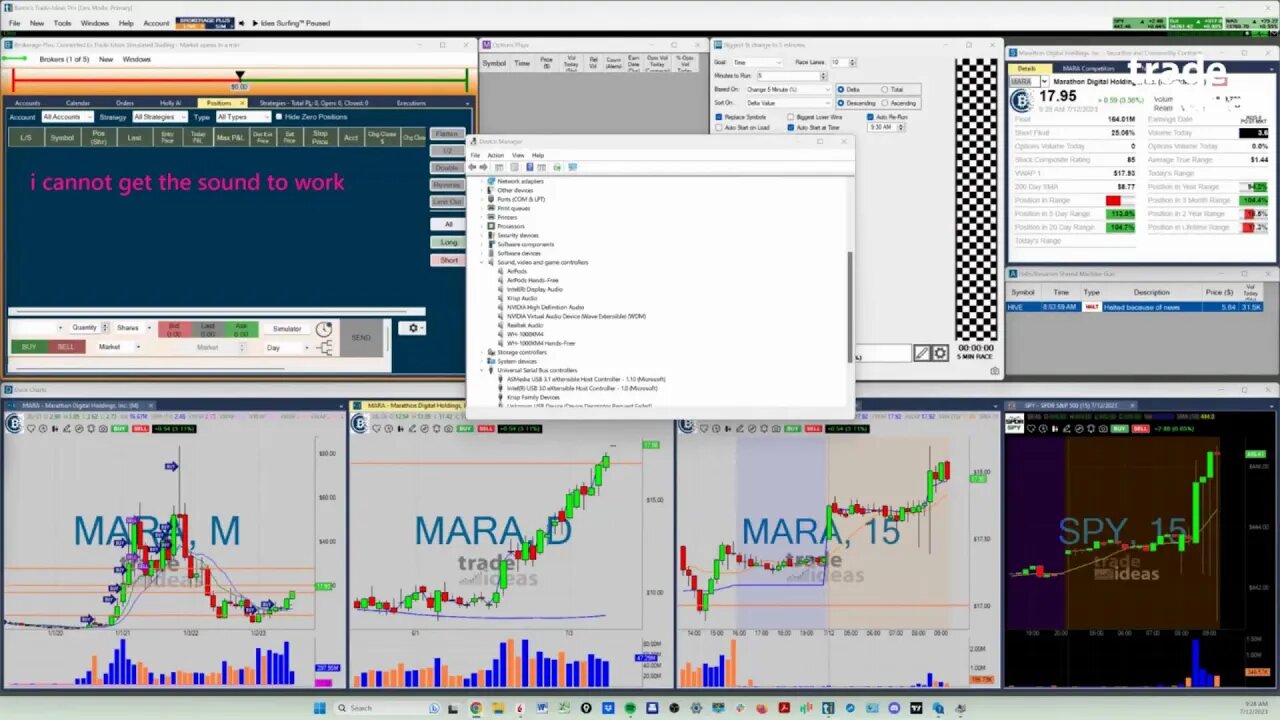Screen dimensions: 1280x720
Task: Open the View menu in Device Manager
Action: point(518,155)
